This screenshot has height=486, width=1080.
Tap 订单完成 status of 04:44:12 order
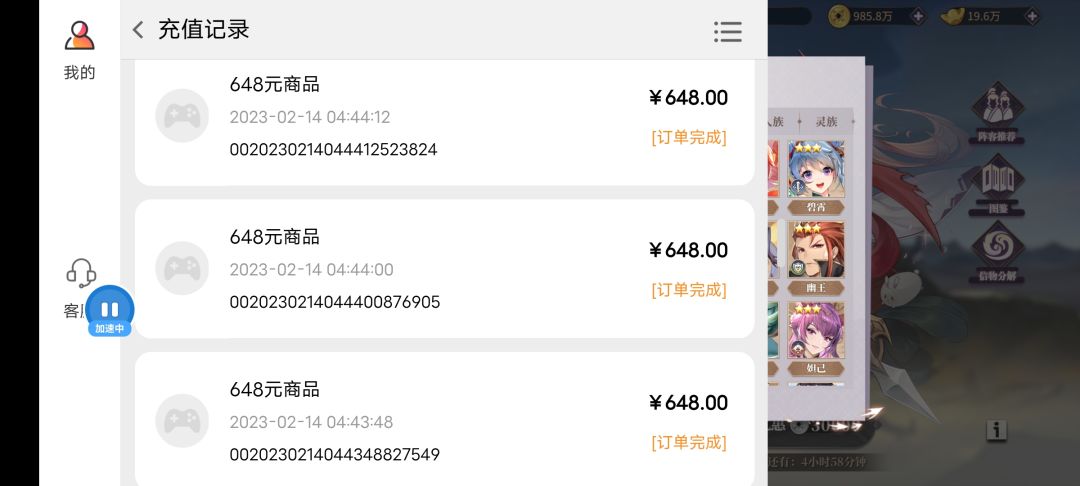[x=689, y=137]
